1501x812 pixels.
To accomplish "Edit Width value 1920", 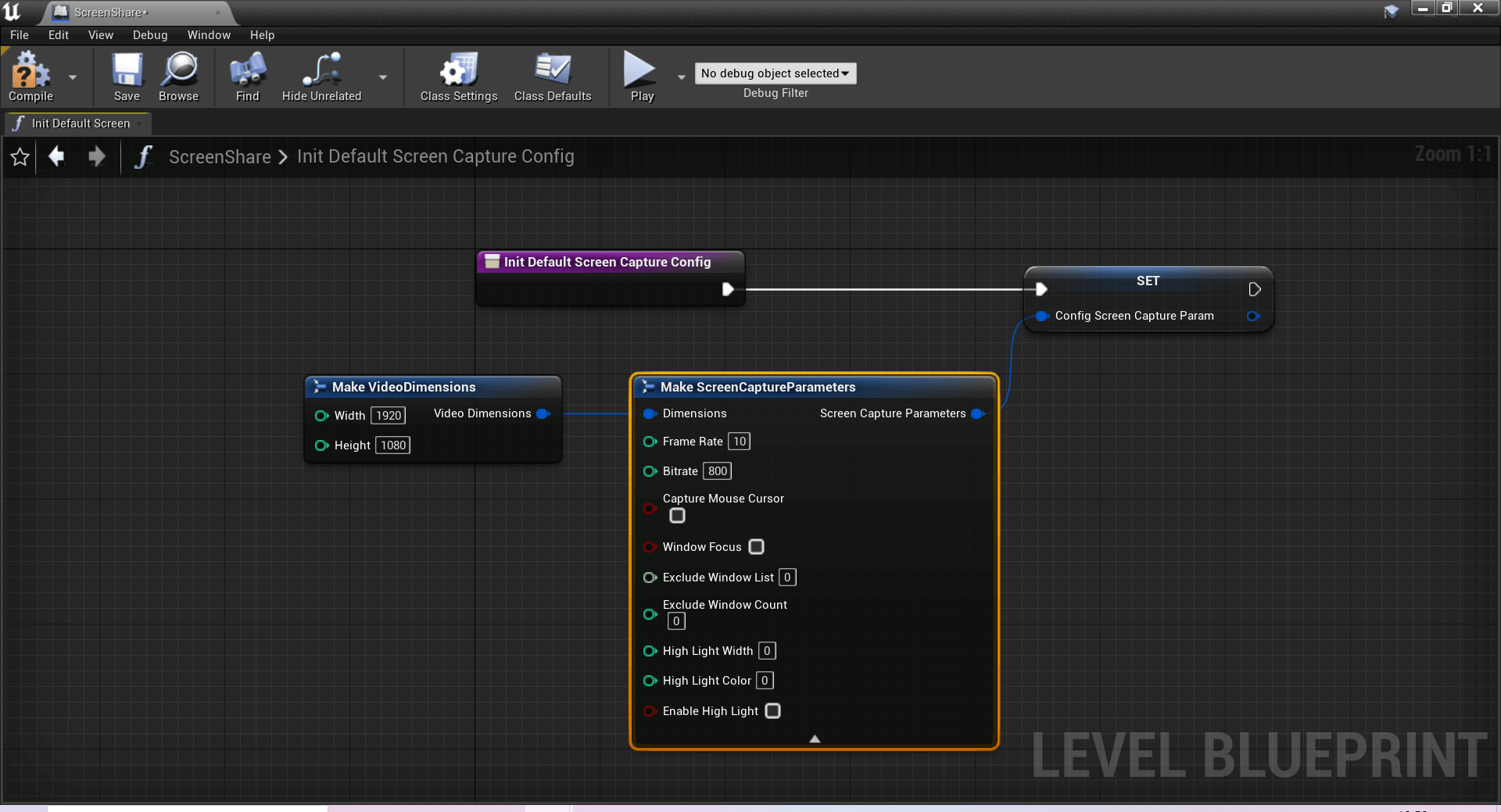I will (x=389, y=416).
